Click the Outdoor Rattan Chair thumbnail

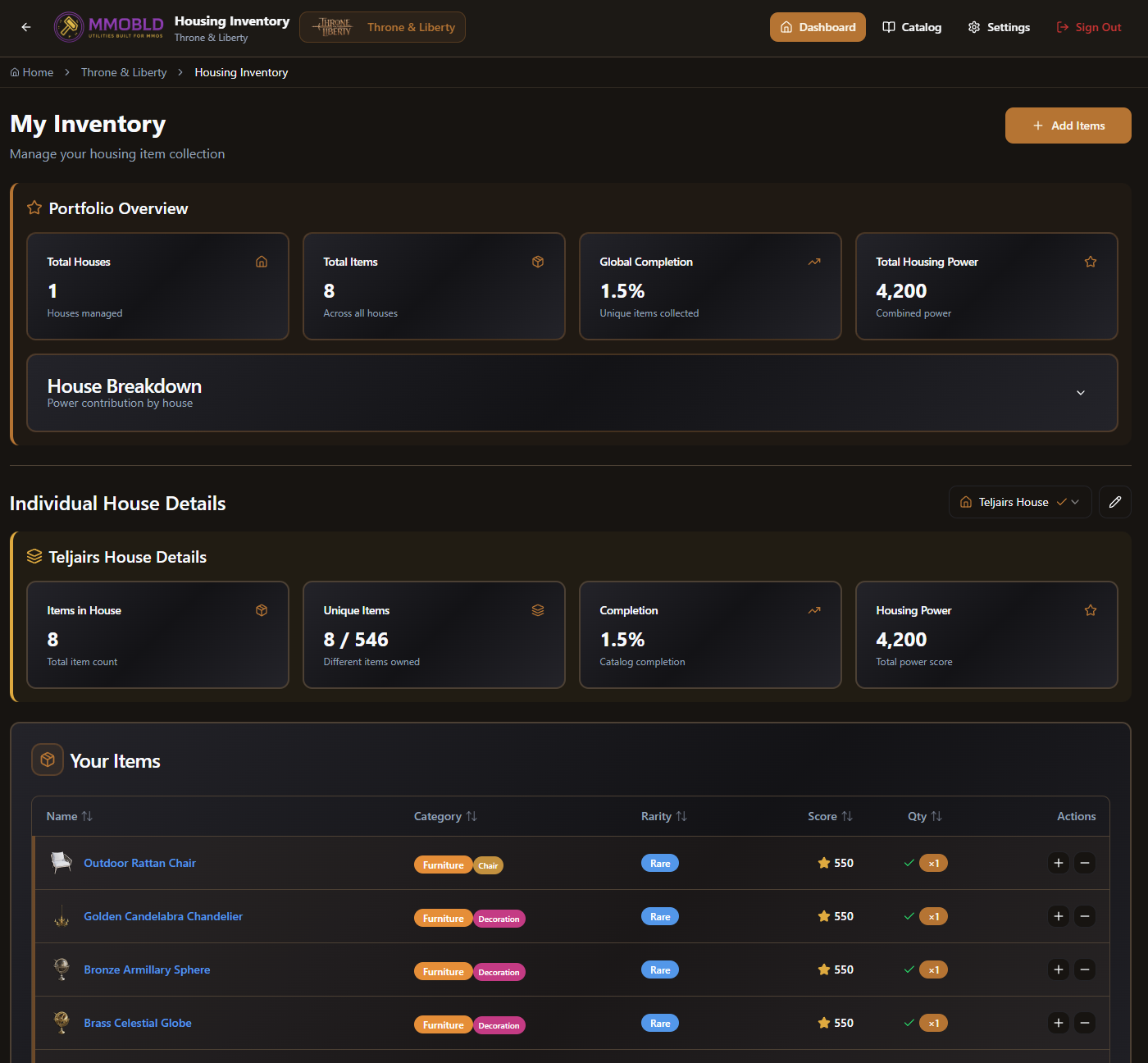tap(61, 863)
